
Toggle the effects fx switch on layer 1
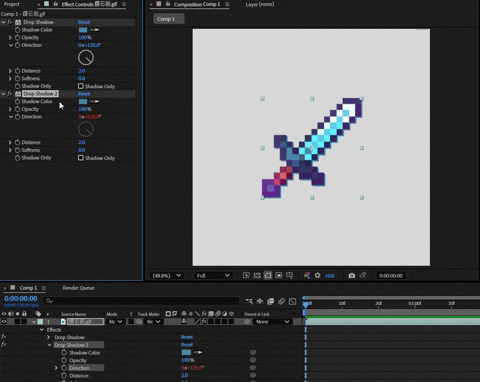[x=204, y=322]
